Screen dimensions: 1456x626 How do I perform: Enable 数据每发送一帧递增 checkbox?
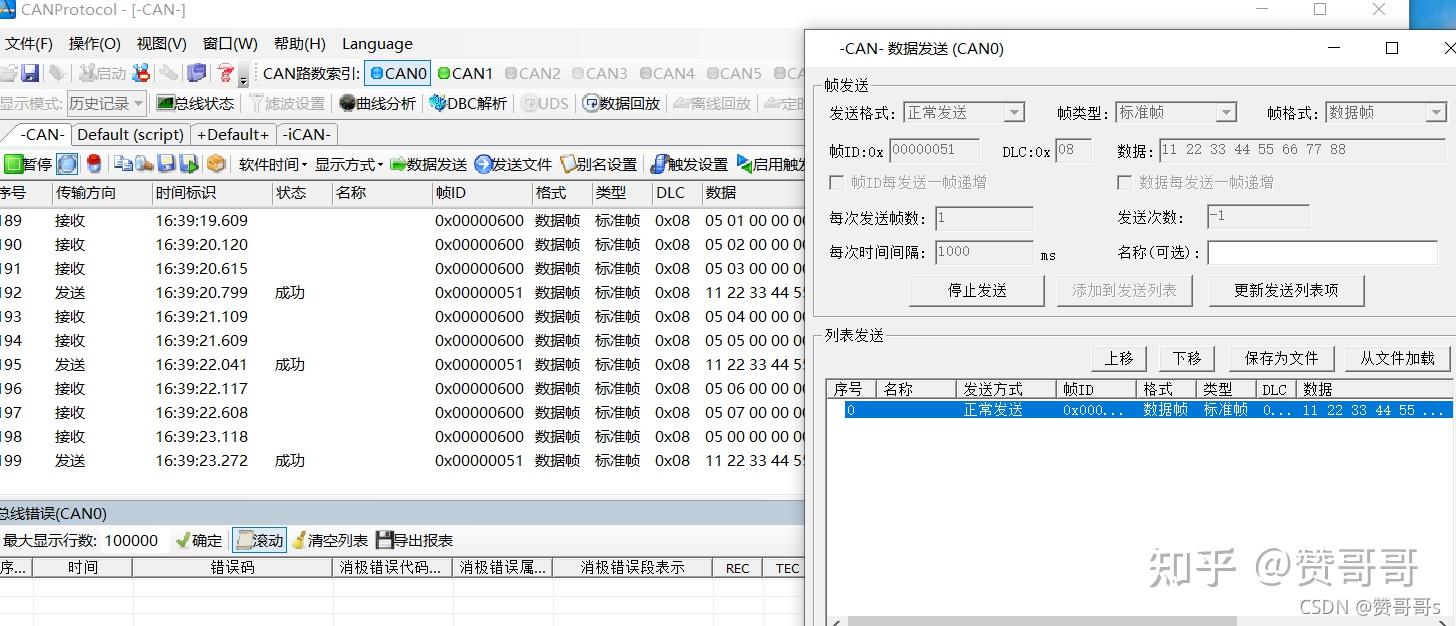1122,181
